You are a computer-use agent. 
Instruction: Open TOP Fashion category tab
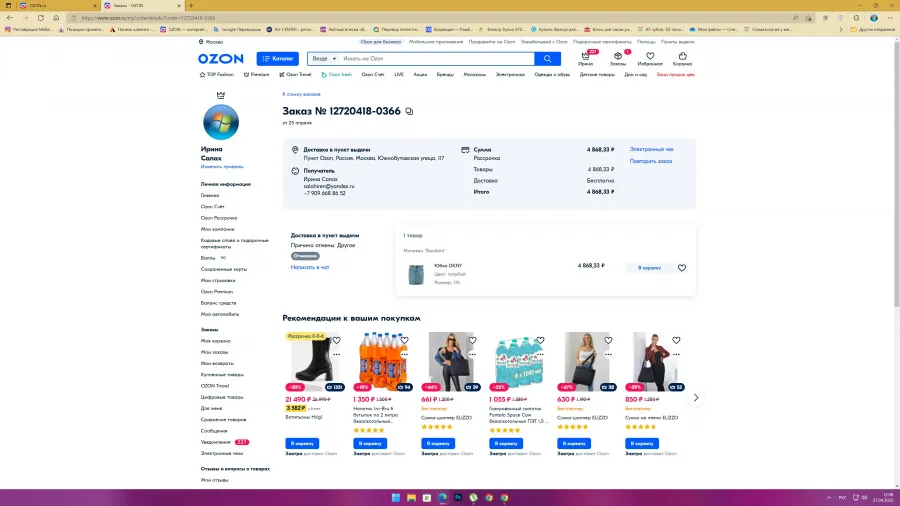click(217, 75)
